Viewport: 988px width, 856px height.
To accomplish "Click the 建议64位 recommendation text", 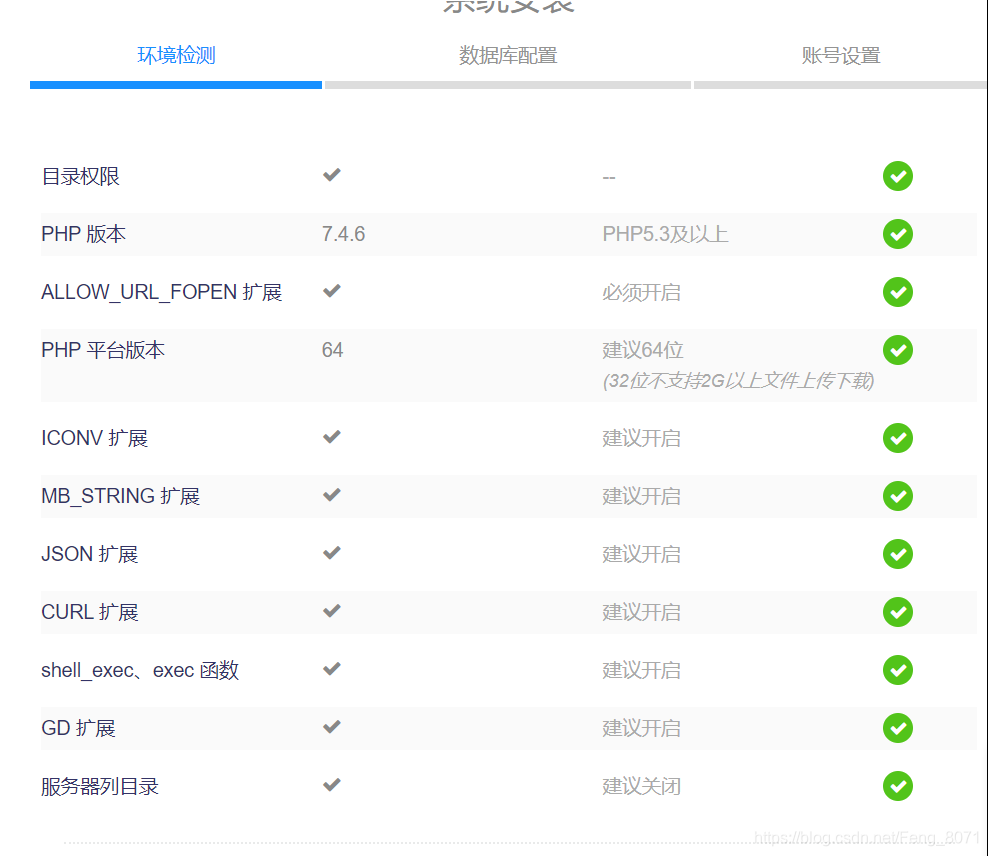I will coord(643,350).
